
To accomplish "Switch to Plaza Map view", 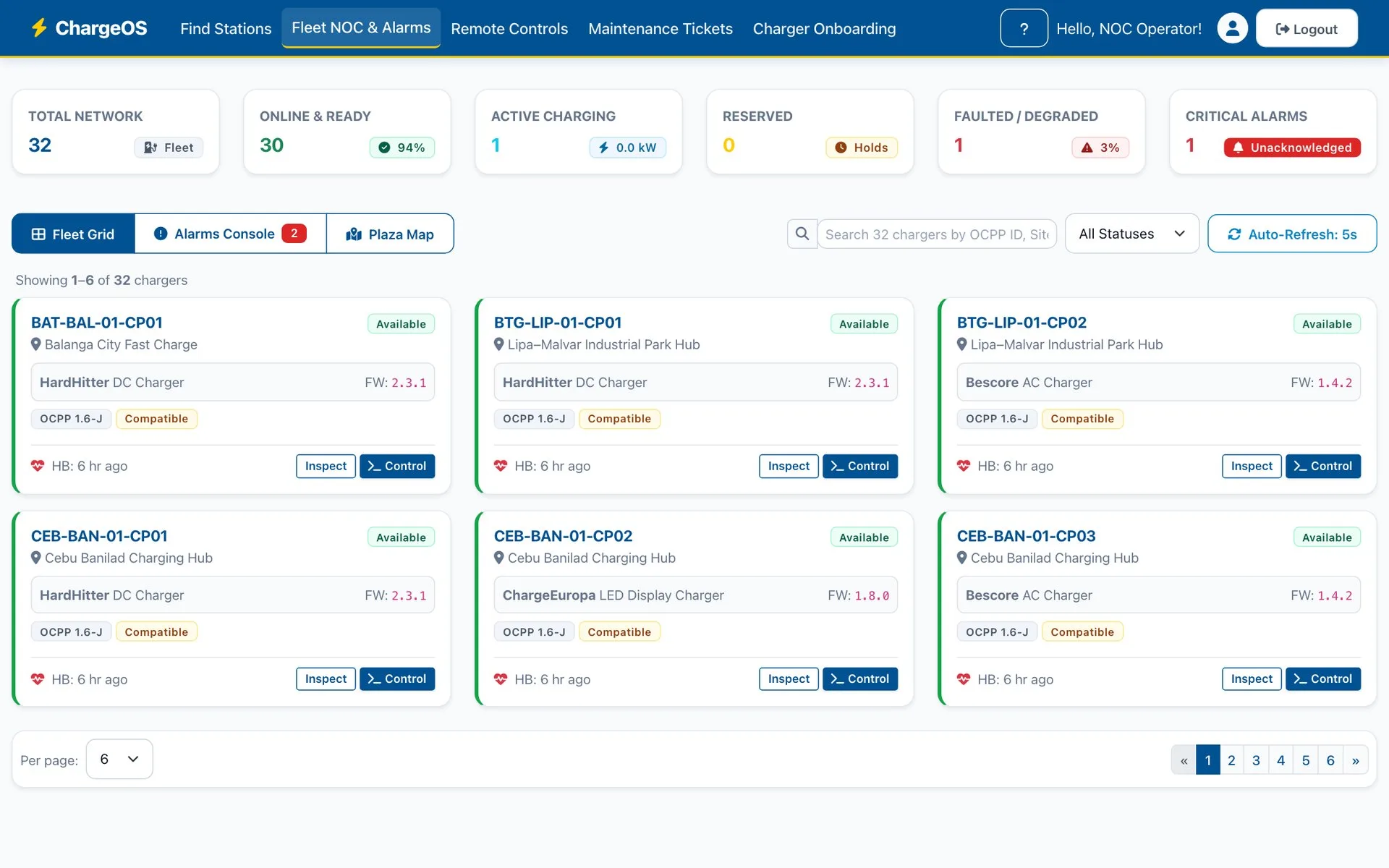I will point(390,234).
